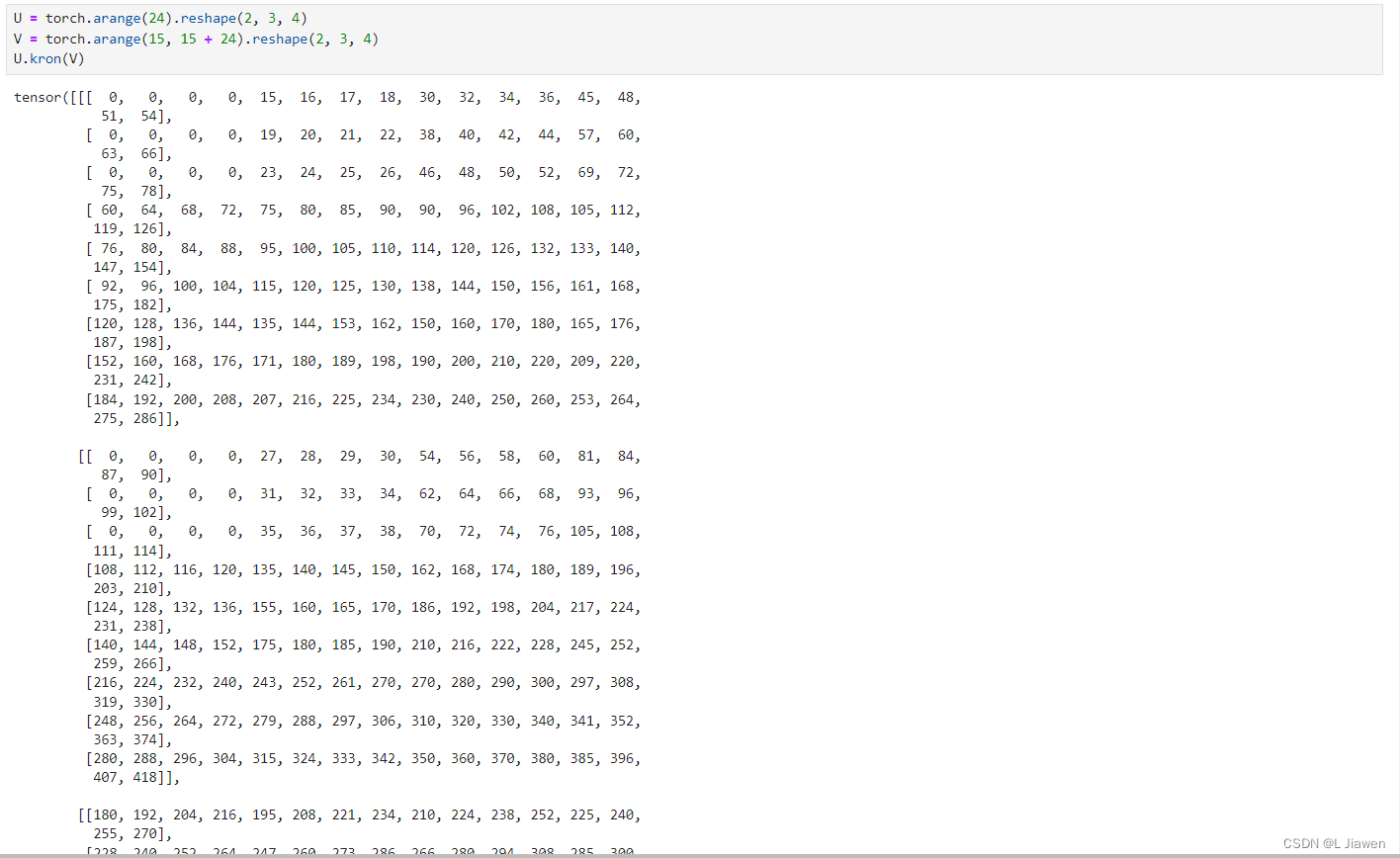Click the continuation line '363, 374],'

pyautogui.click(x=132, y=739)
